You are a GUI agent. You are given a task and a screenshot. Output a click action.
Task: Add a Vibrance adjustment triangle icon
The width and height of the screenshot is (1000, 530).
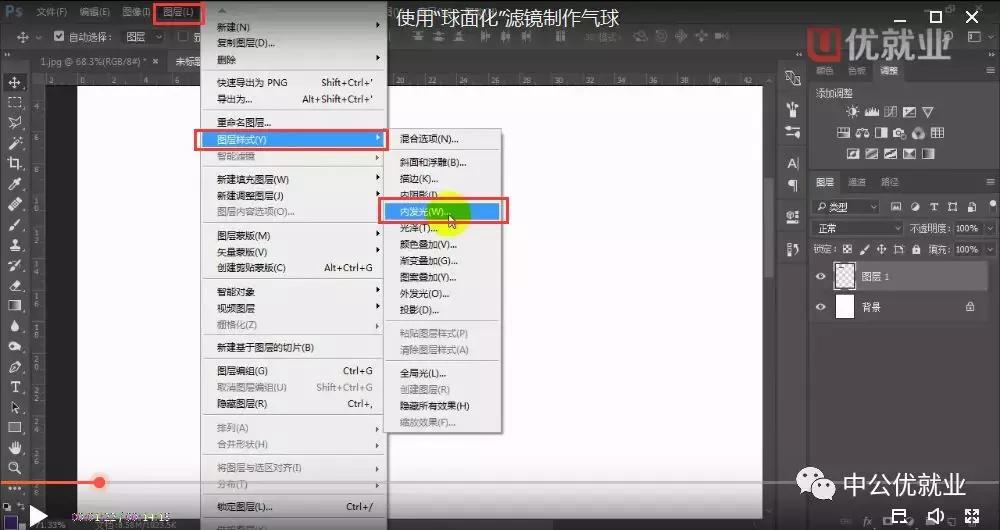[x=928, y=112]
